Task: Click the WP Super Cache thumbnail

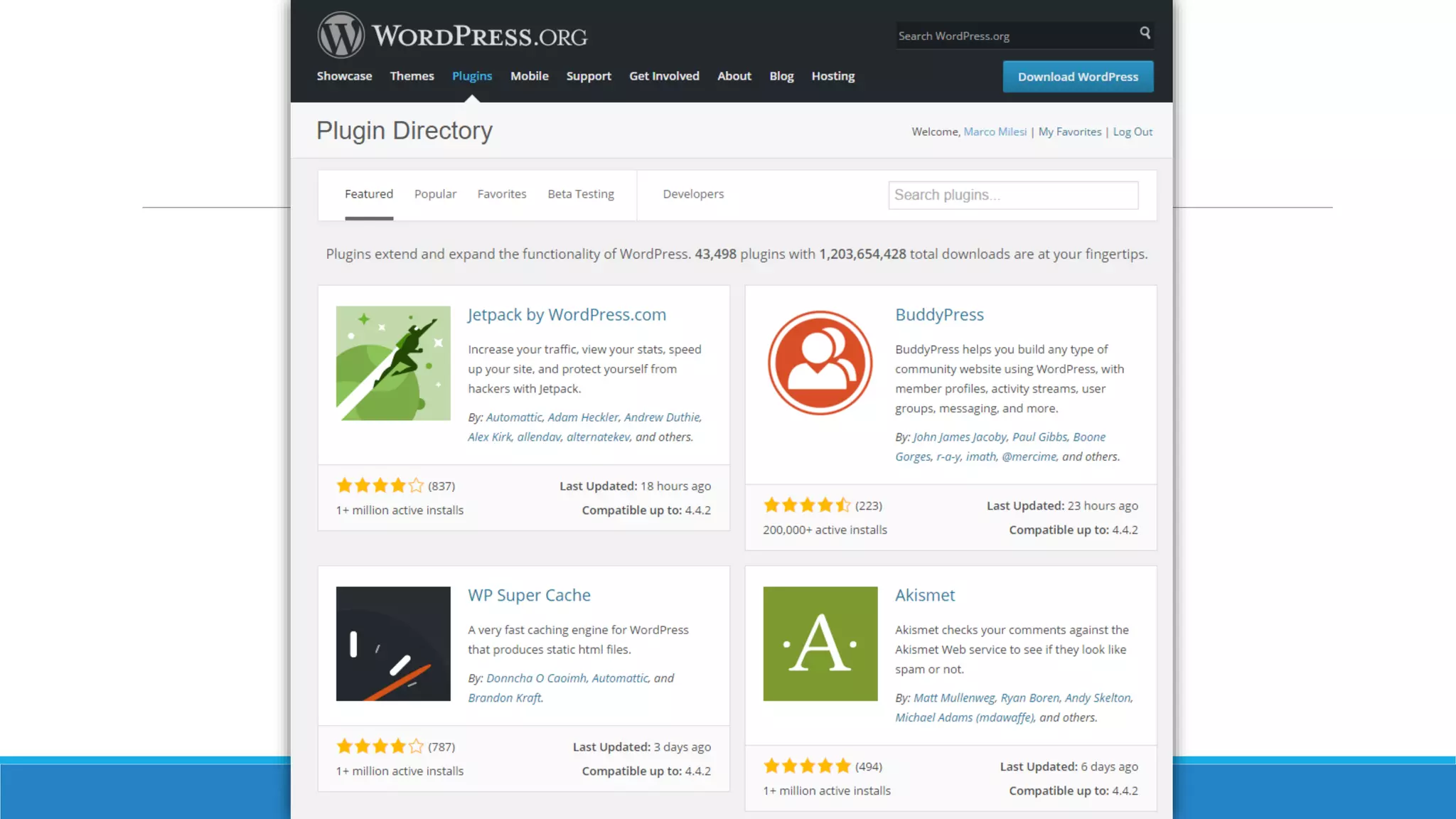Action: (393, 643)
